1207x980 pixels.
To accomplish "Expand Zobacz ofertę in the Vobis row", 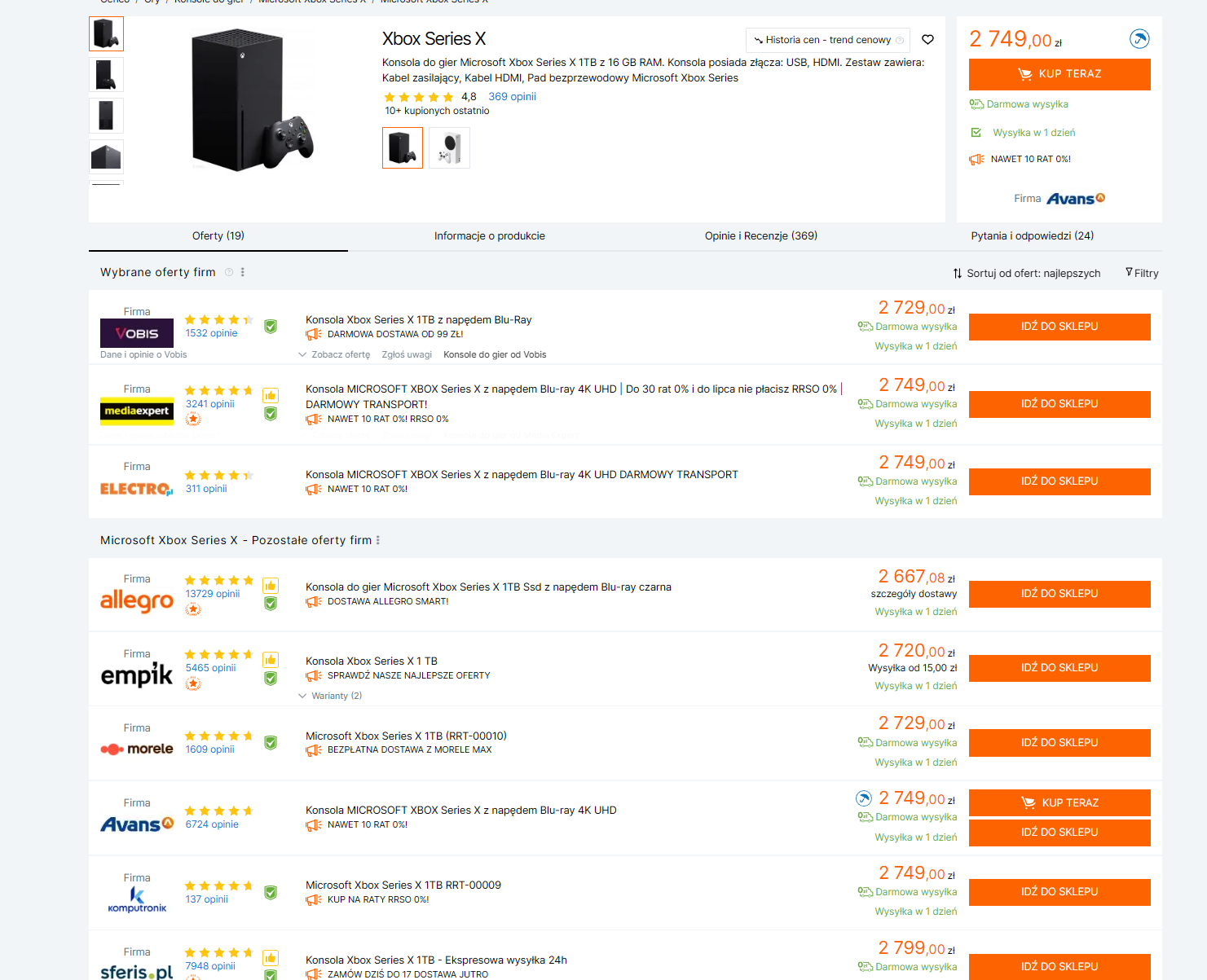I will coord(335,354).
